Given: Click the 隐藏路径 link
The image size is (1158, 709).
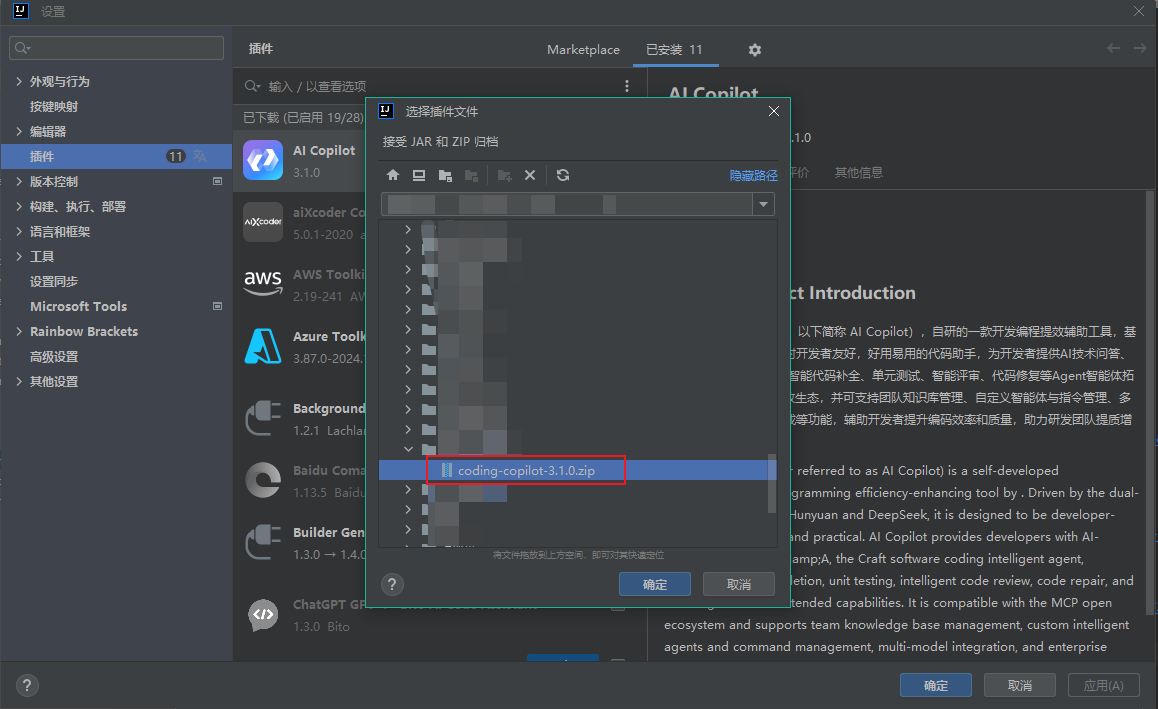Looking at the screenshot, I should point(753,175).
